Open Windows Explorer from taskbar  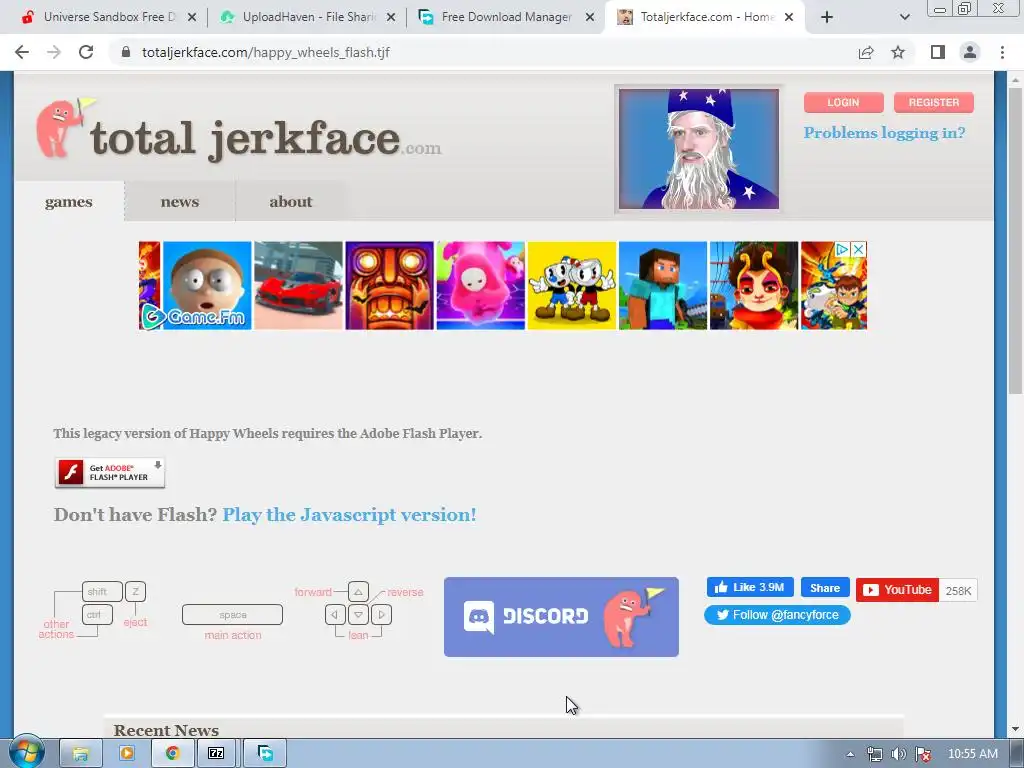pos(80,754)
